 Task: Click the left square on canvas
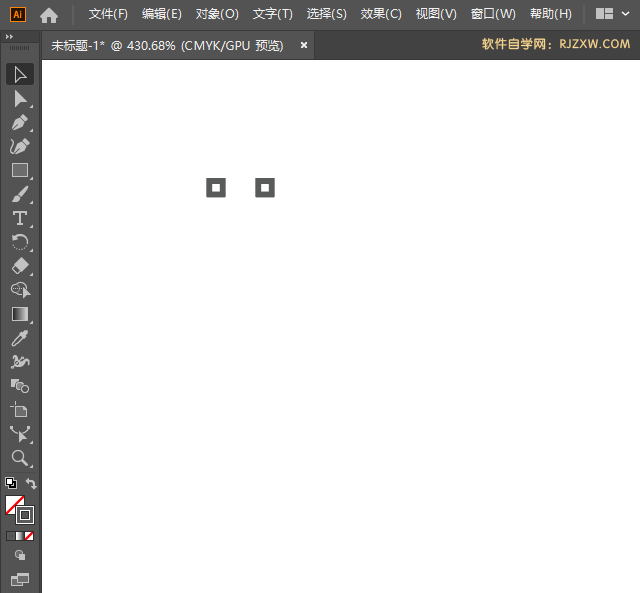coord(216,188)
